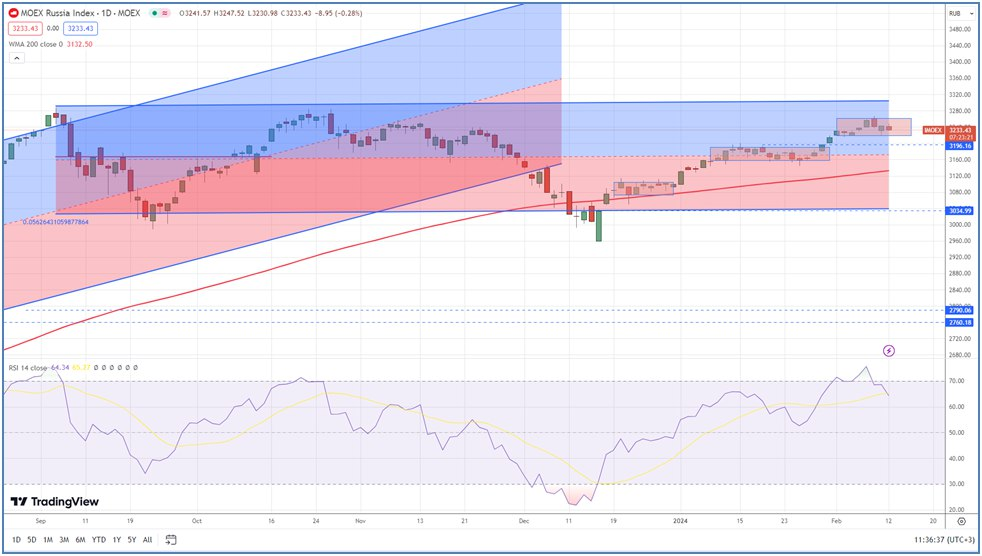Click the L3230.98 low value
The image size is (982, 556).
click(x=262, y=13)
